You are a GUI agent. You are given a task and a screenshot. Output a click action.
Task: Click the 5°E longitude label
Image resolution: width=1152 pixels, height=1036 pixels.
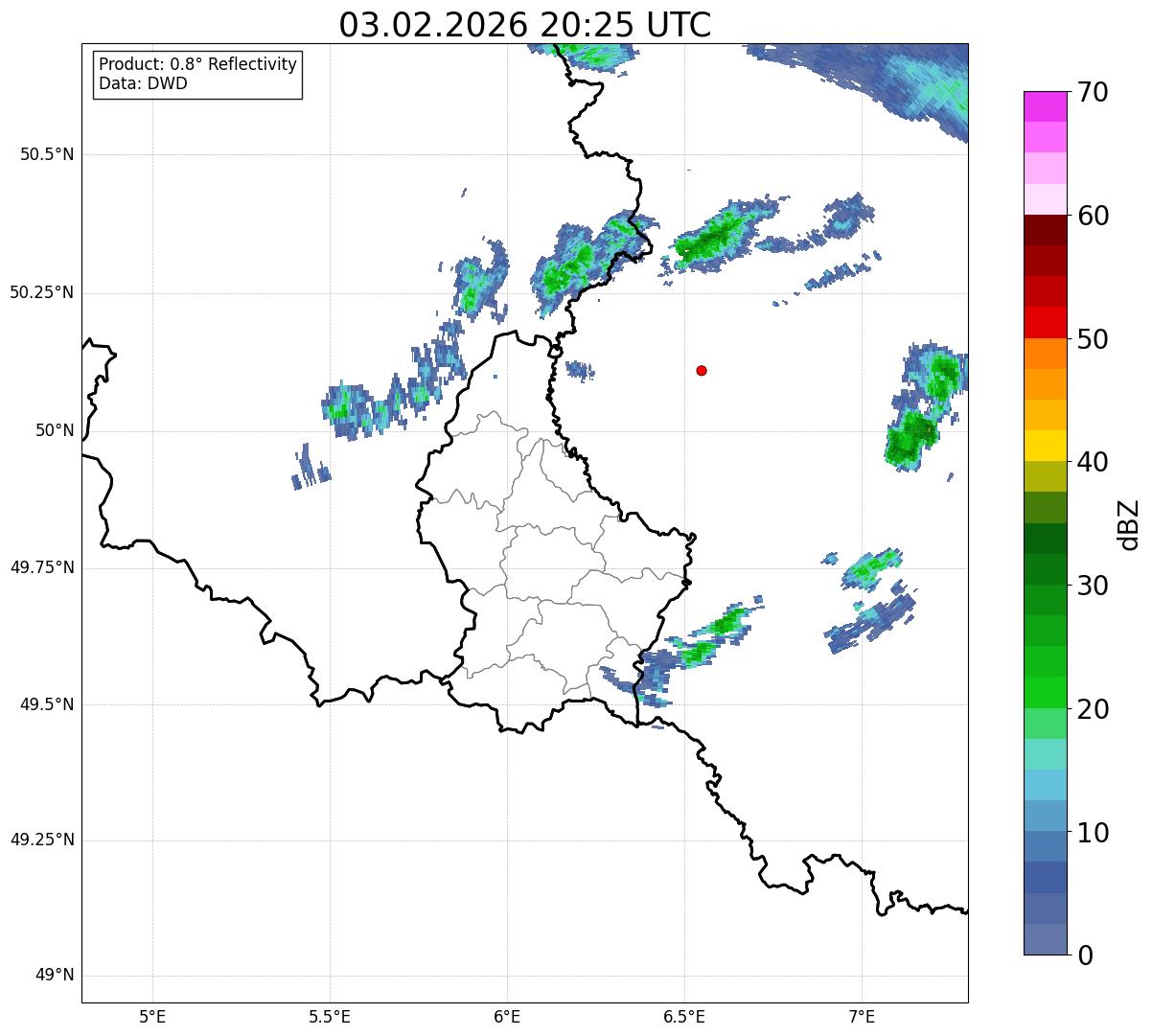pyautogui.click(x=152, y=1016)
